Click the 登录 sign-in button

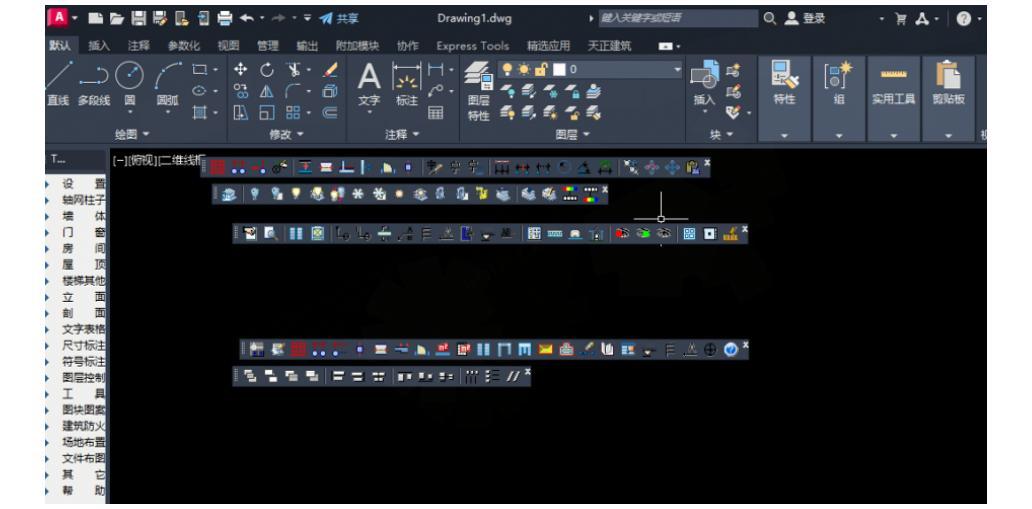click(x=809, y=19)
